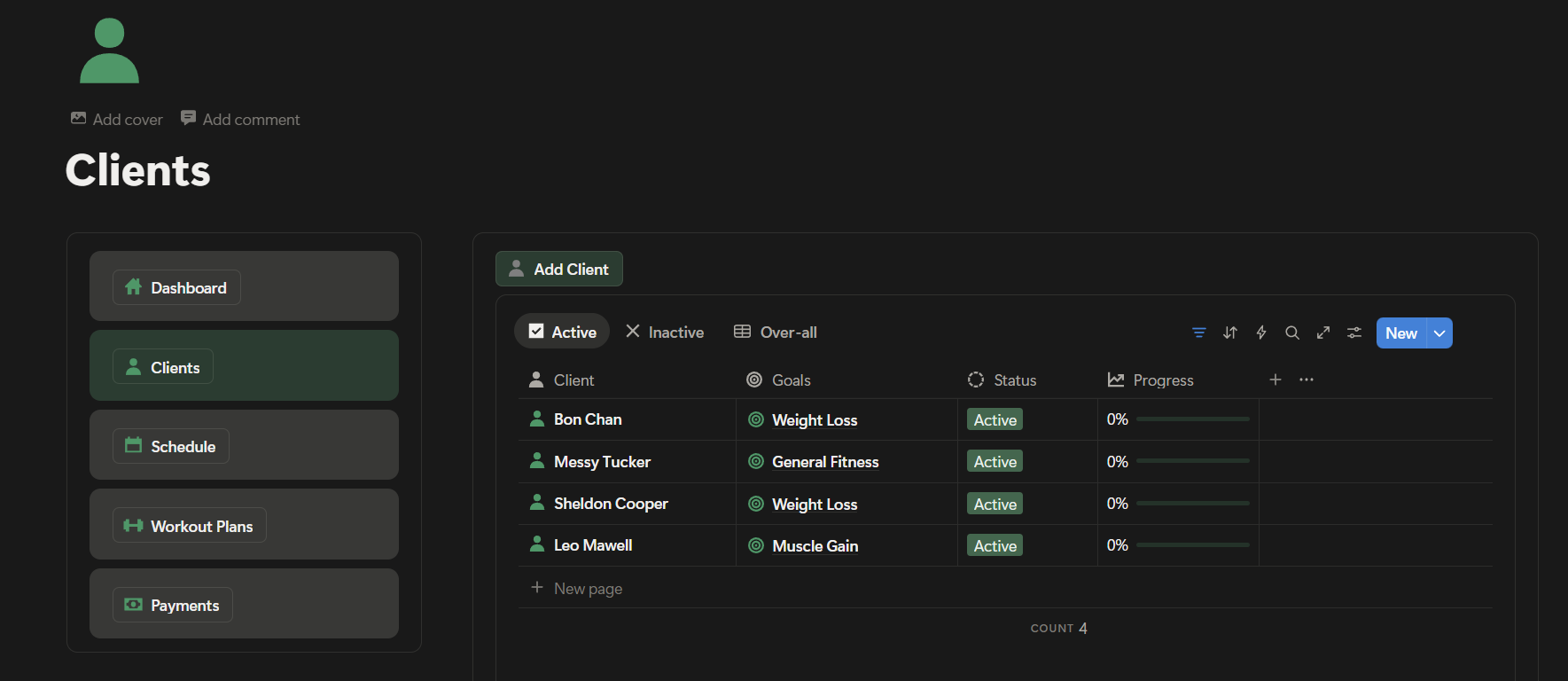1568x681 pixels.
Task: Click Leo Mawell's progress bar
Action: point(1193,544)
